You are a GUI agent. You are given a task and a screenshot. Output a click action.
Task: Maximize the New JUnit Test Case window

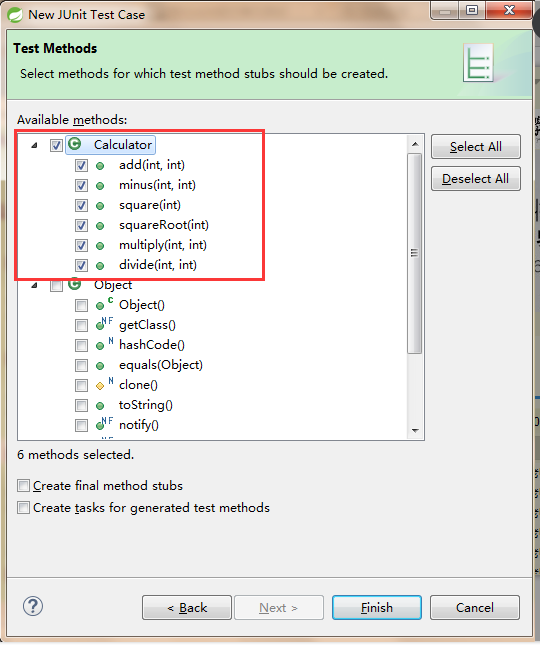[x=472, y=10]
